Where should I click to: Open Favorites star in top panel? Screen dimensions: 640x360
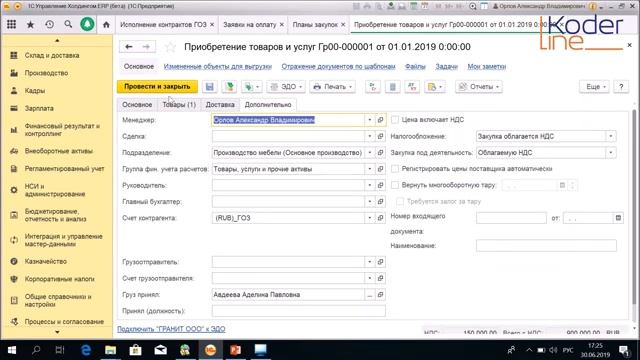tap(30, 24)
